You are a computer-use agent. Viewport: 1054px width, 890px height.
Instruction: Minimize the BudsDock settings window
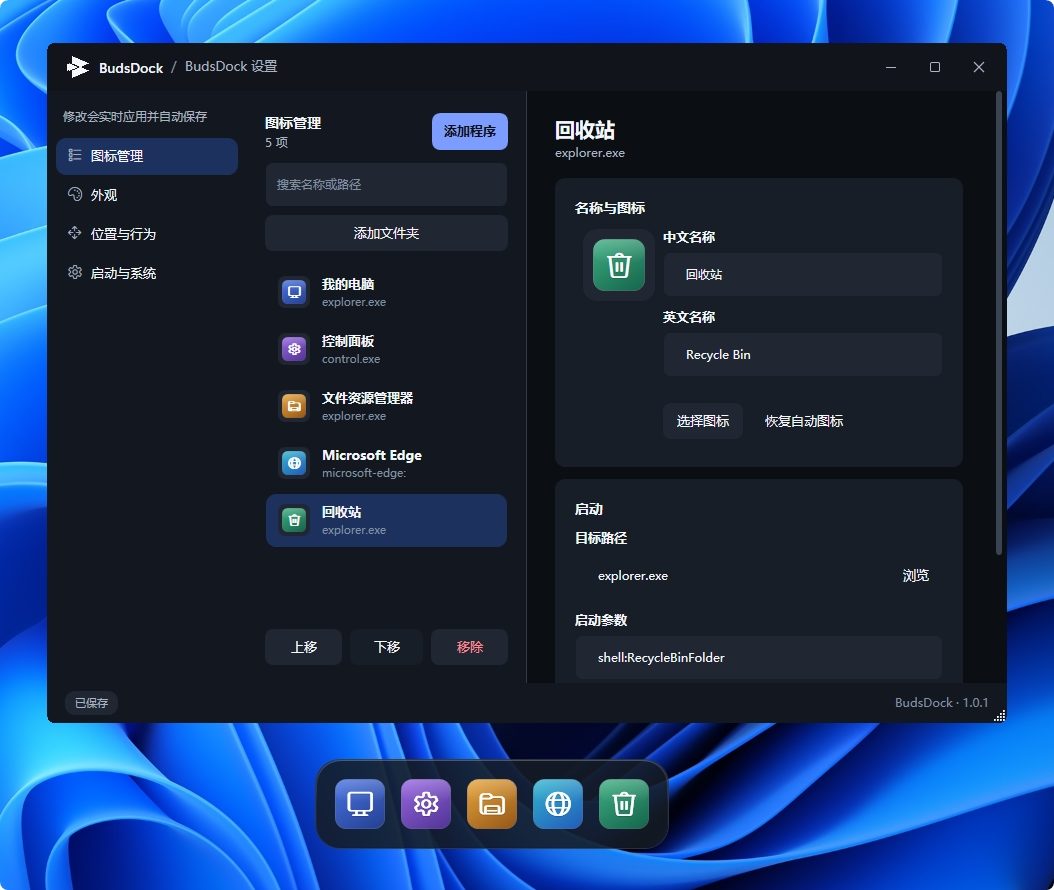(891, 67)
